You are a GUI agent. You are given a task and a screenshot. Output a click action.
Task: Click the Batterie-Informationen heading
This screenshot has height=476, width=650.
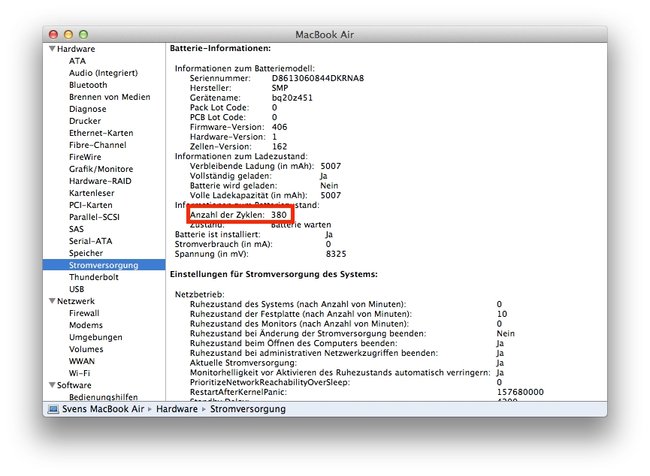click(220, 49)
